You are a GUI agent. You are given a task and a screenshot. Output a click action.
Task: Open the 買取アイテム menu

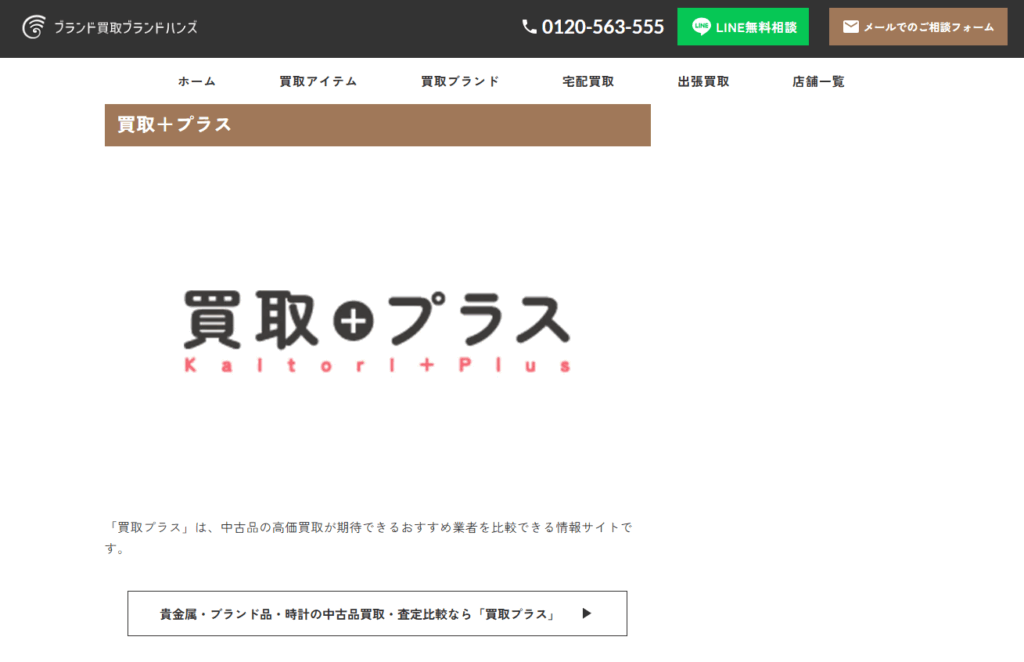click(x=318, y=82)
